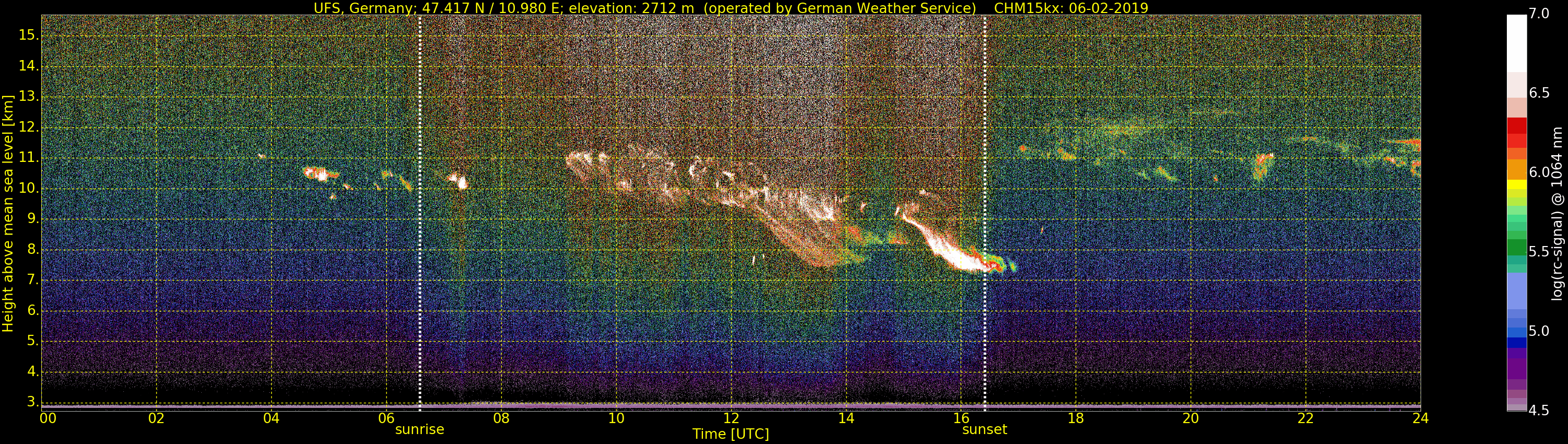Image resolution: width=1568 pixels, height=444 pixels.
Task: Click the 'Time [UTC]' axis label
Action: click(x=731, y=434)
